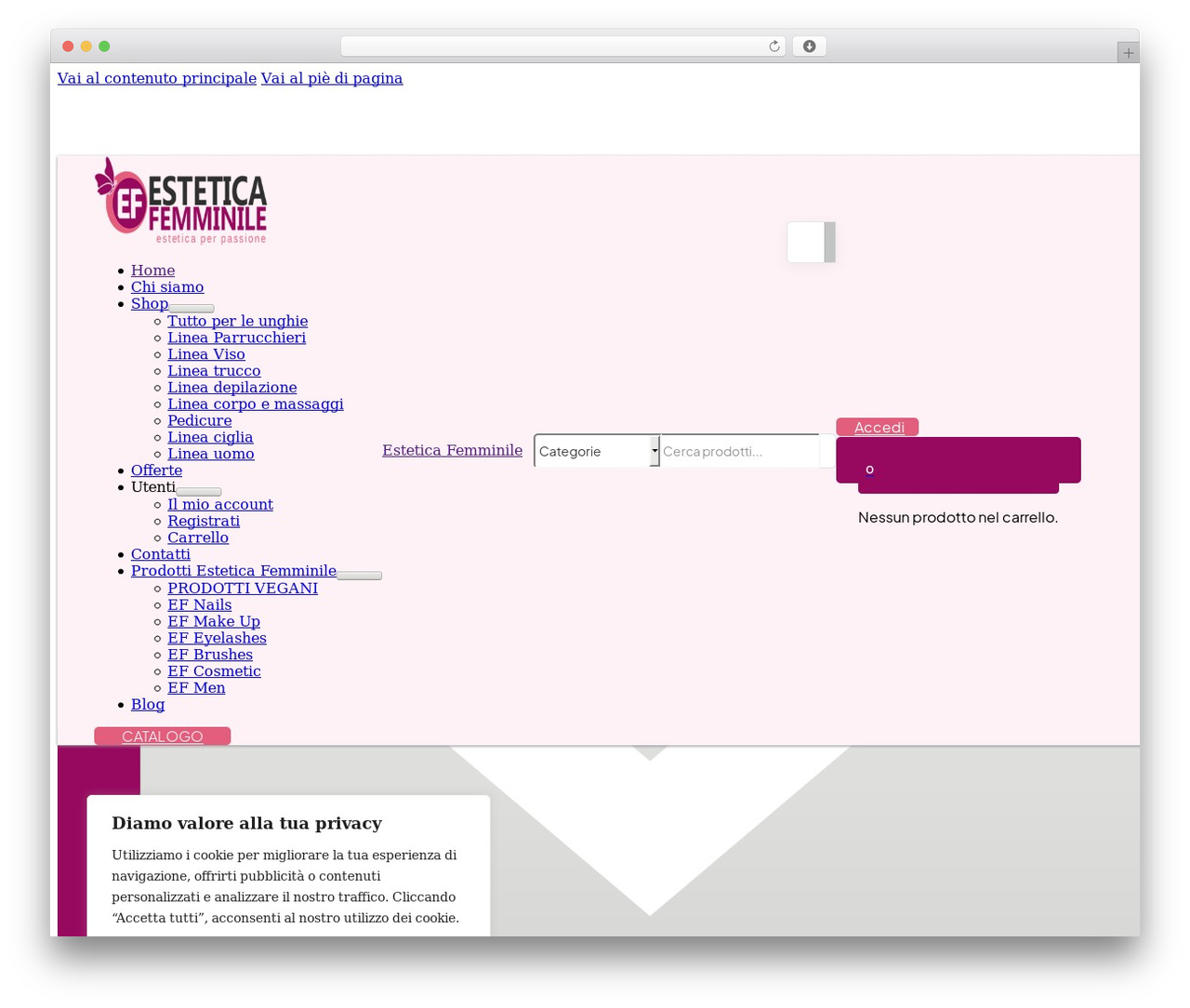The image size is (1190, 1008).
Task: Click the Registrati link
Action: 204,522
